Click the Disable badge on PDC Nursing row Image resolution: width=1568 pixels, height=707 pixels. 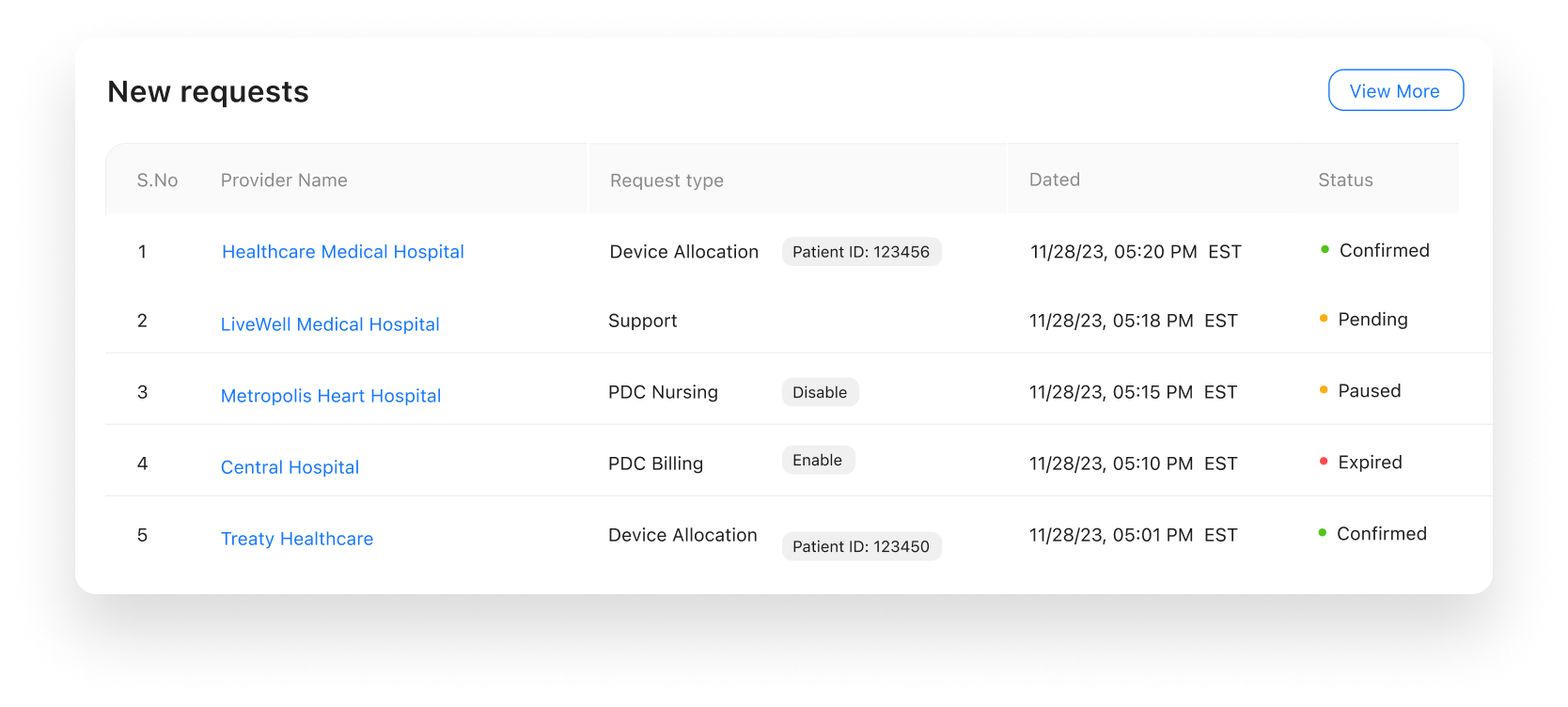tap(820, 392)
